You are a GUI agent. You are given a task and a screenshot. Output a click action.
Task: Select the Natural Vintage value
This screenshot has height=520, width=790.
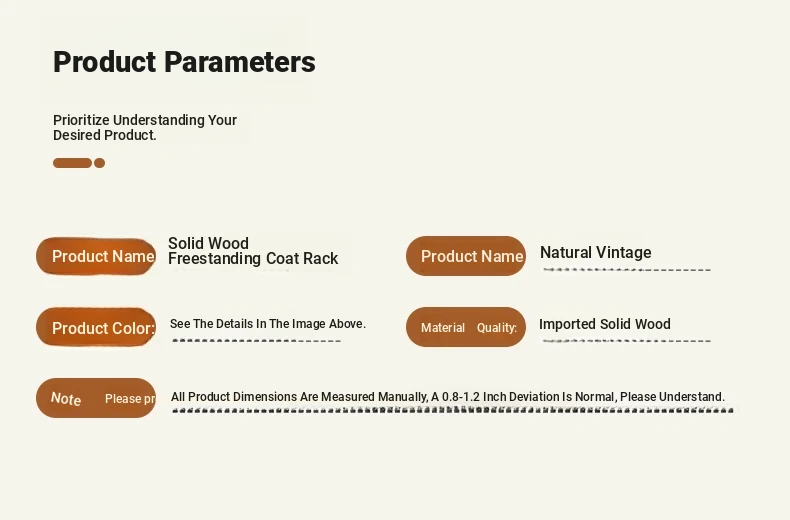click(596, 252)
